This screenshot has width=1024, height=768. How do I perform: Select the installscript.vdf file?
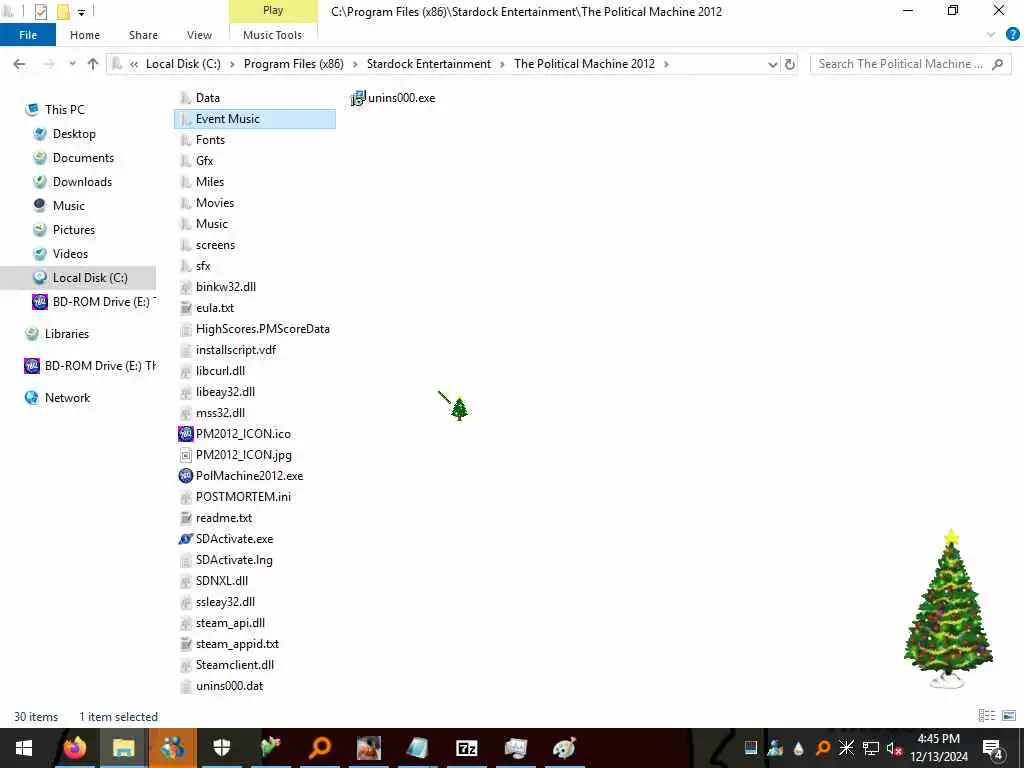click(x=236, y=350)
